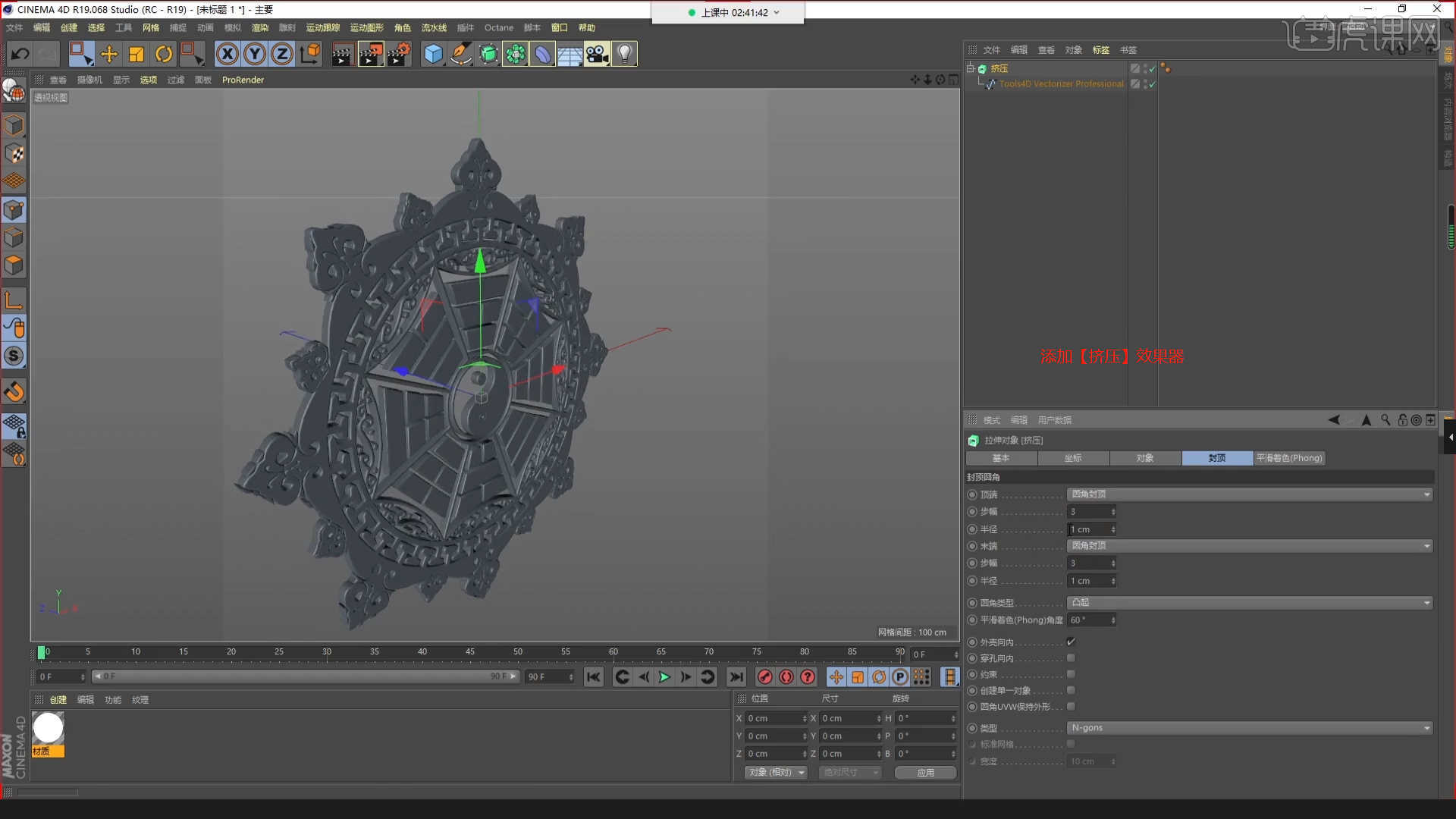Enable 圆角UVW保持外形 checkbox
The height and width of the screenshot is (819, 1456).
[x=1071, y=706]
